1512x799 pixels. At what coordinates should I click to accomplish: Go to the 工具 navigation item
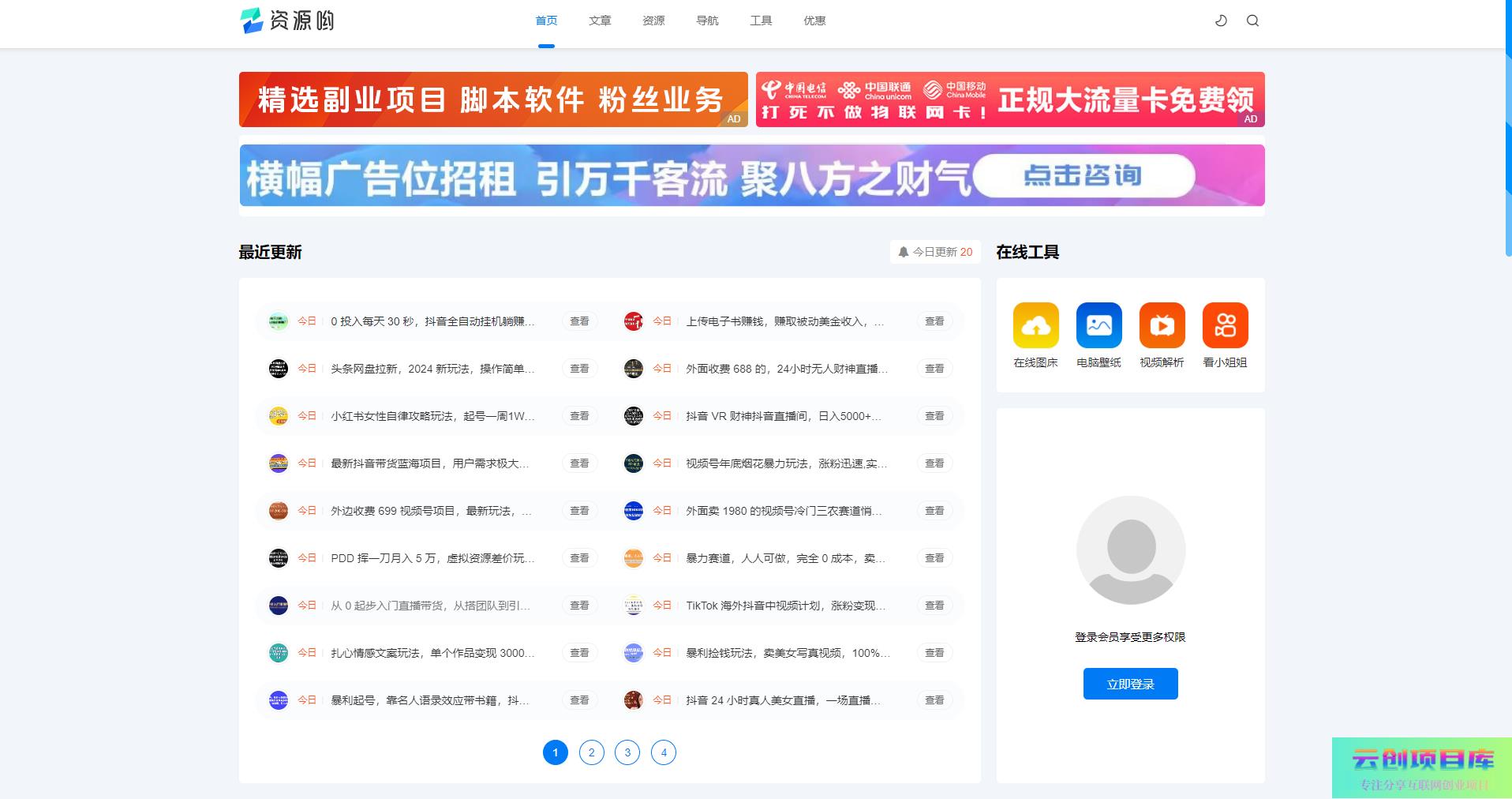(761, 21)
